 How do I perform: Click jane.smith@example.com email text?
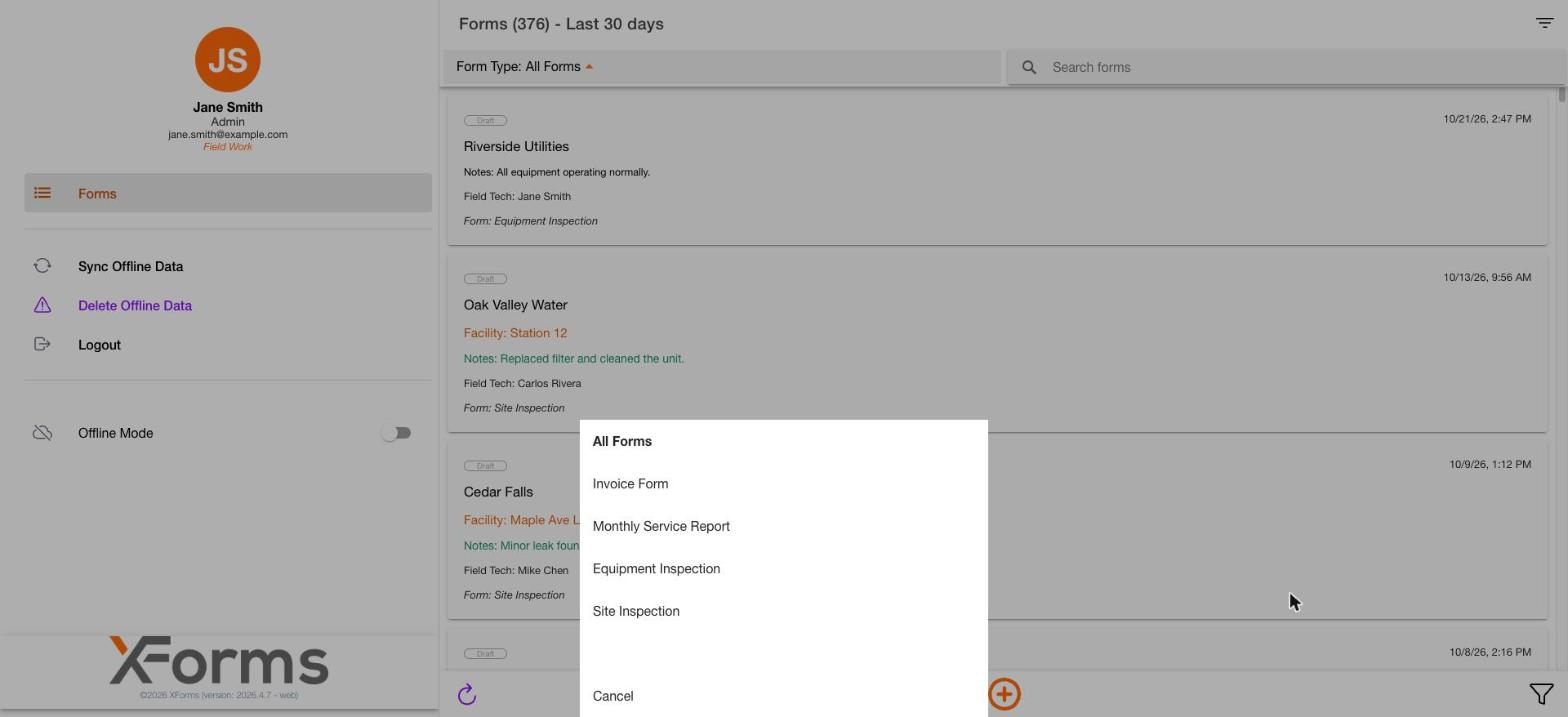coord(228,134)
